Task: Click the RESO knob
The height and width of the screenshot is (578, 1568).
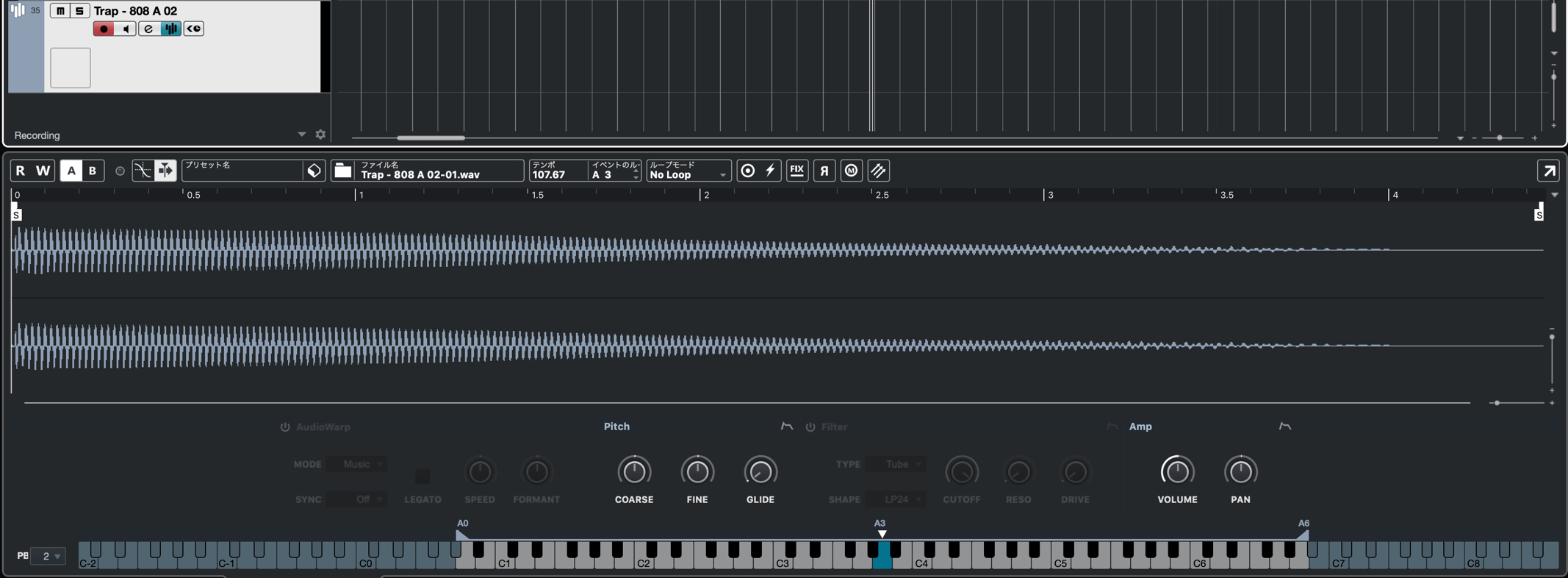Action: 1018,472
